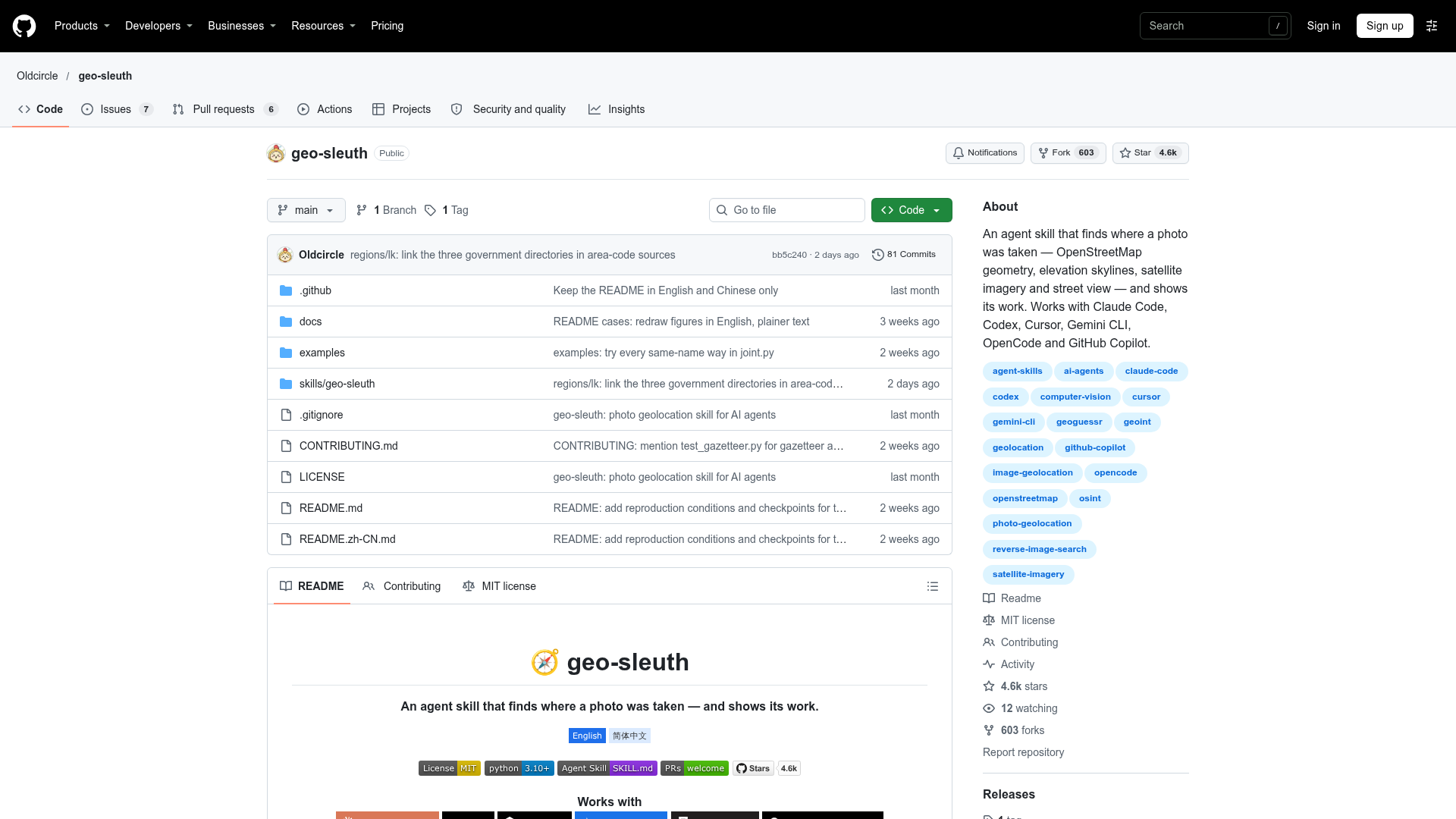Expand the Products menu
Screen dimensions: 1456x819
(x=82, y=26)
